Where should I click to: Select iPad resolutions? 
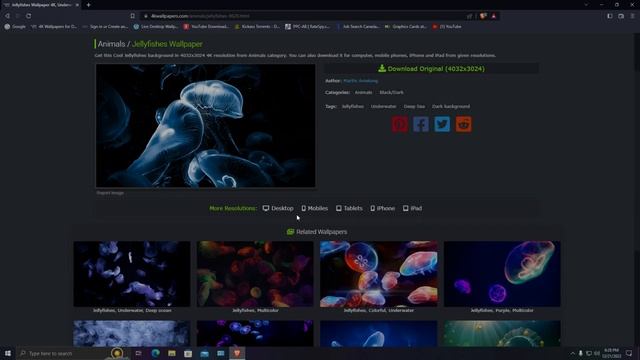(x=412, y=208)
